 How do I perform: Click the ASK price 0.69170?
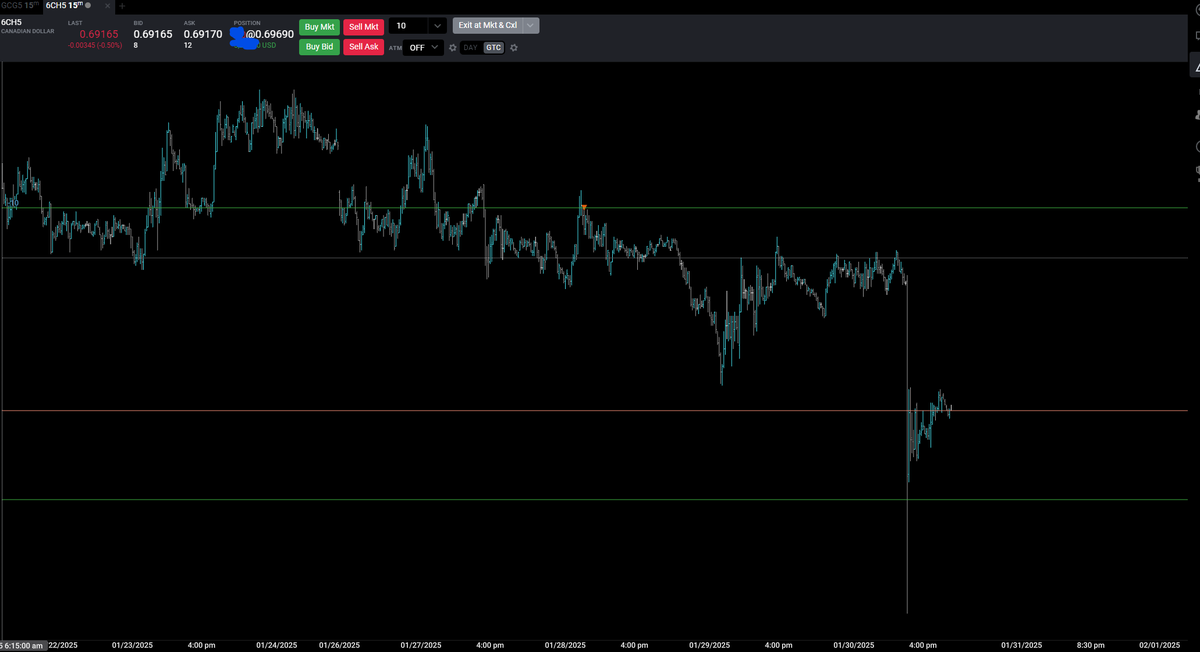coord(203,34)
